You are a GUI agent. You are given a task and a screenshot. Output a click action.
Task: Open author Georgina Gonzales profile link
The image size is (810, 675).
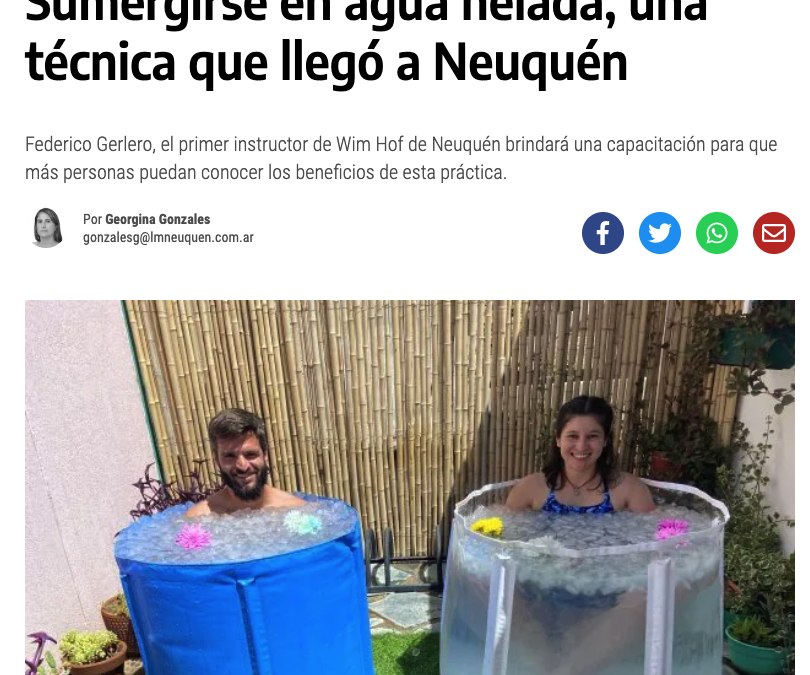158,219
